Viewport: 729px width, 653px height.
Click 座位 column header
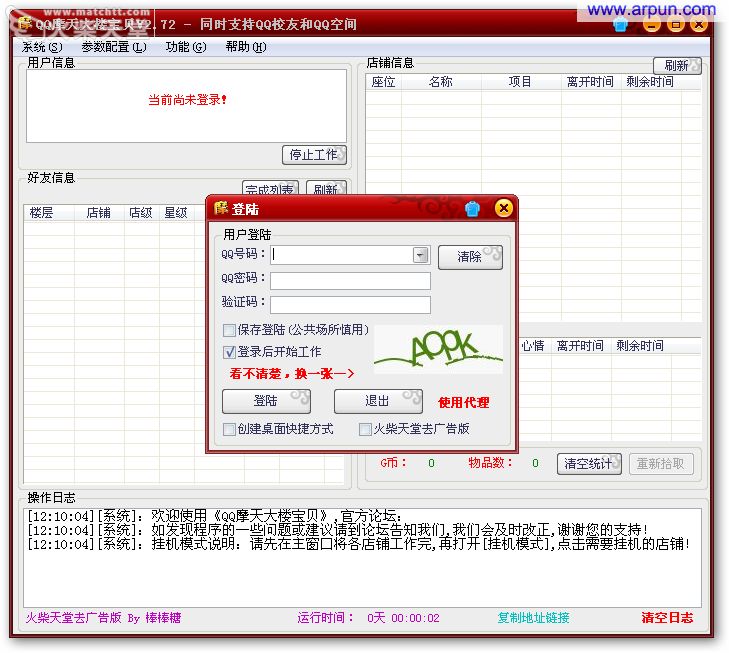click(384, 82)
